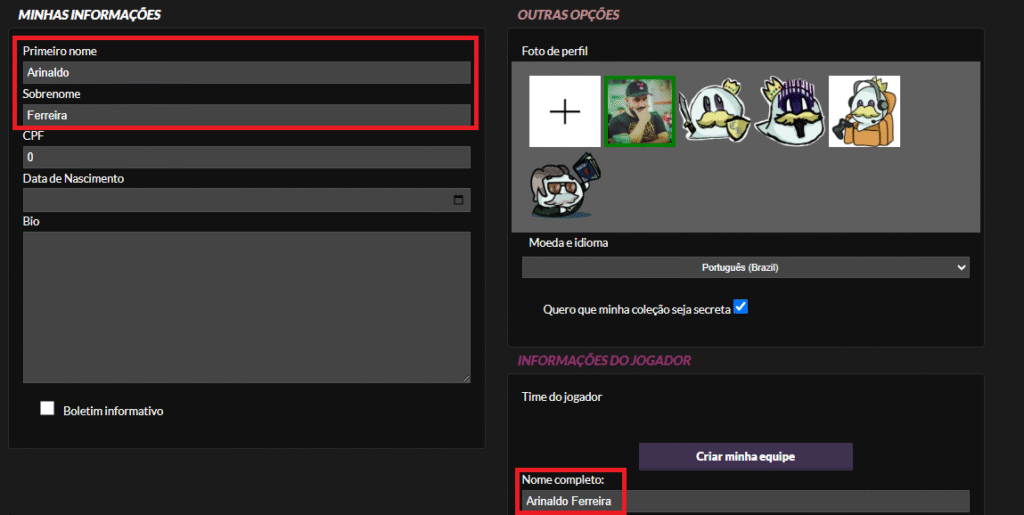Choose ghost with sword and shield avatar

click(x=715, y=111)
